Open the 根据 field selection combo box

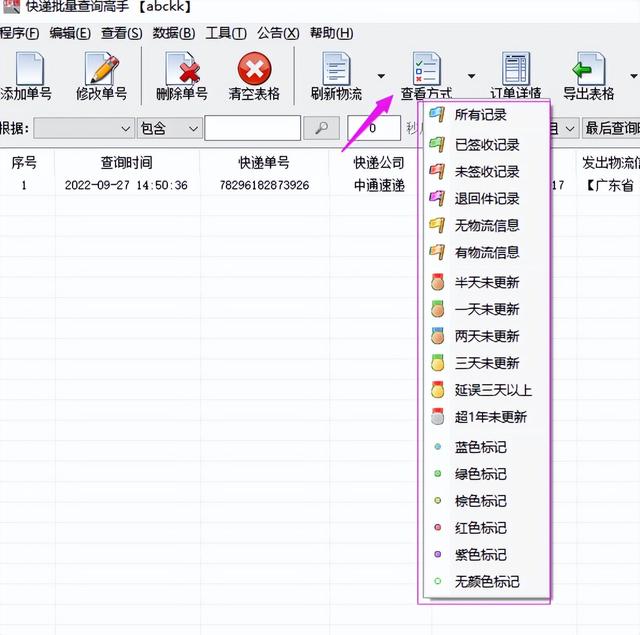pyautogui.click(x=84, y=128)
